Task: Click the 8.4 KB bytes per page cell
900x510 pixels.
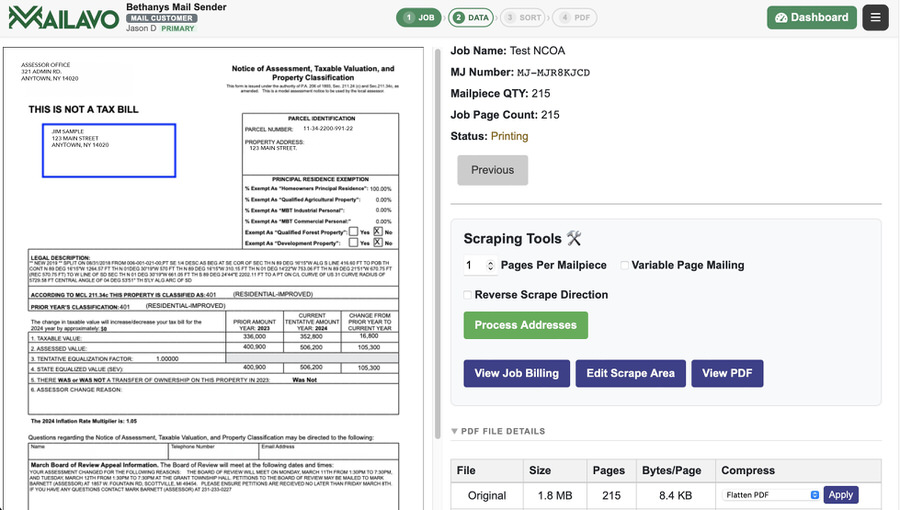Action: coord(676,496)
